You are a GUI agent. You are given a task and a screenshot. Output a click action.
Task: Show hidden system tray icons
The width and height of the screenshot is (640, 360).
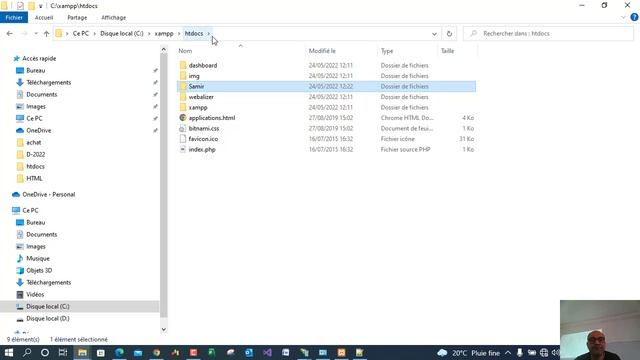tap(508, 353)
